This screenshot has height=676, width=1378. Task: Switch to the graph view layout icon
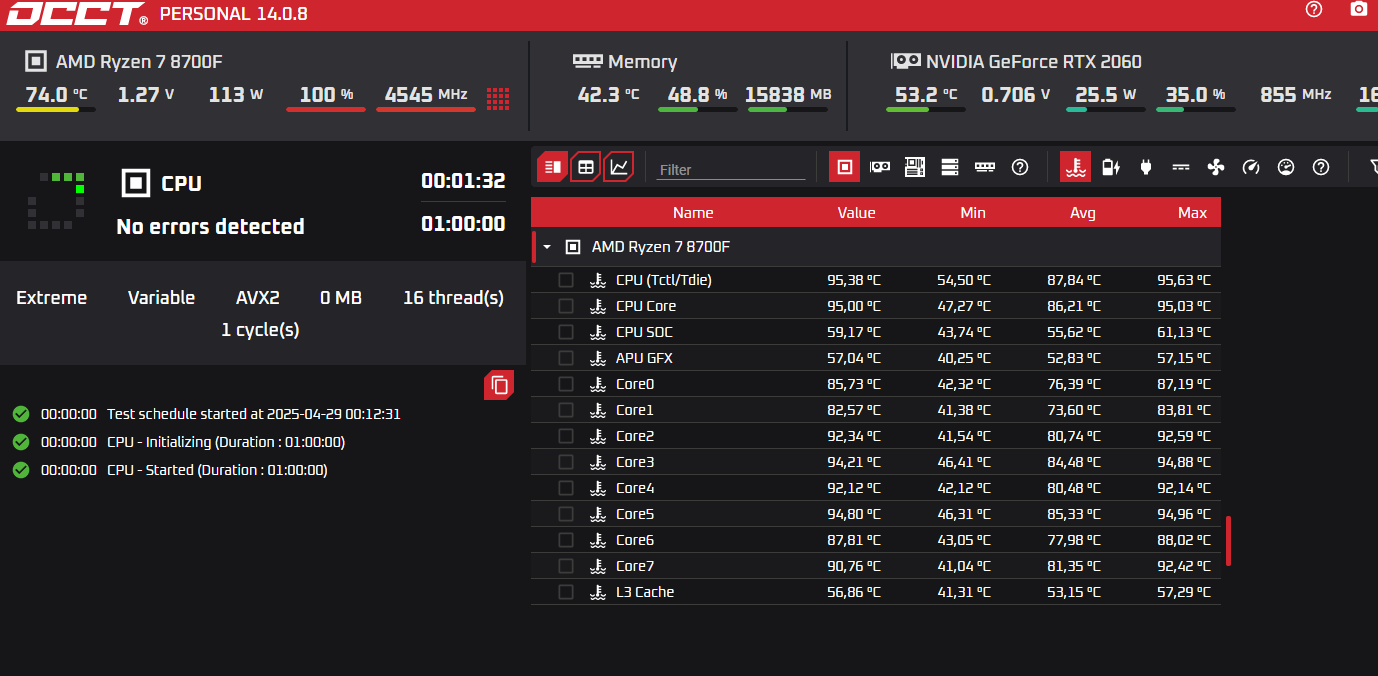tap(619, 167)
